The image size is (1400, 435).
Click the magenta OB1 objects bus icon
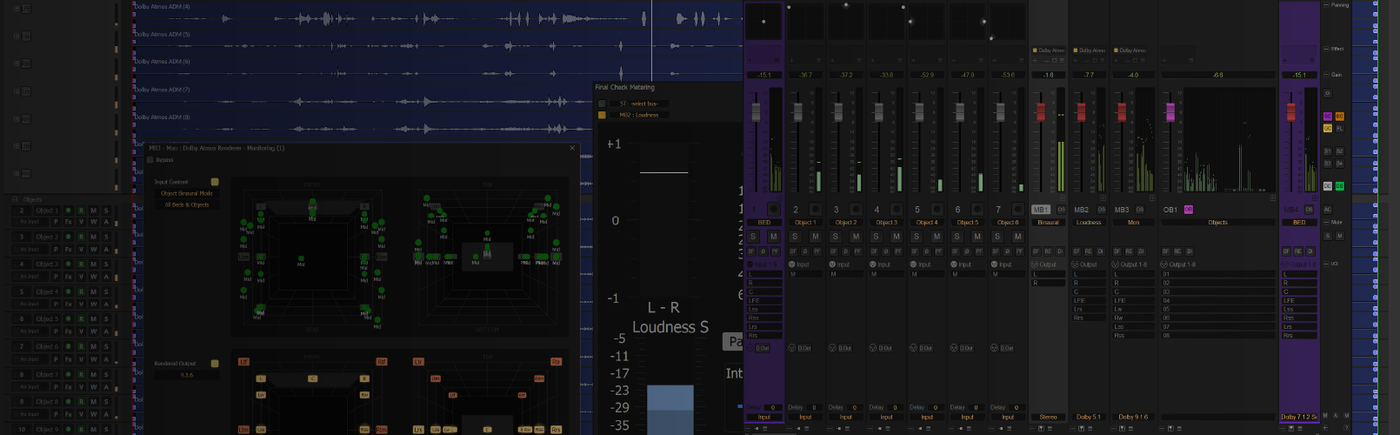(1188, 210)
